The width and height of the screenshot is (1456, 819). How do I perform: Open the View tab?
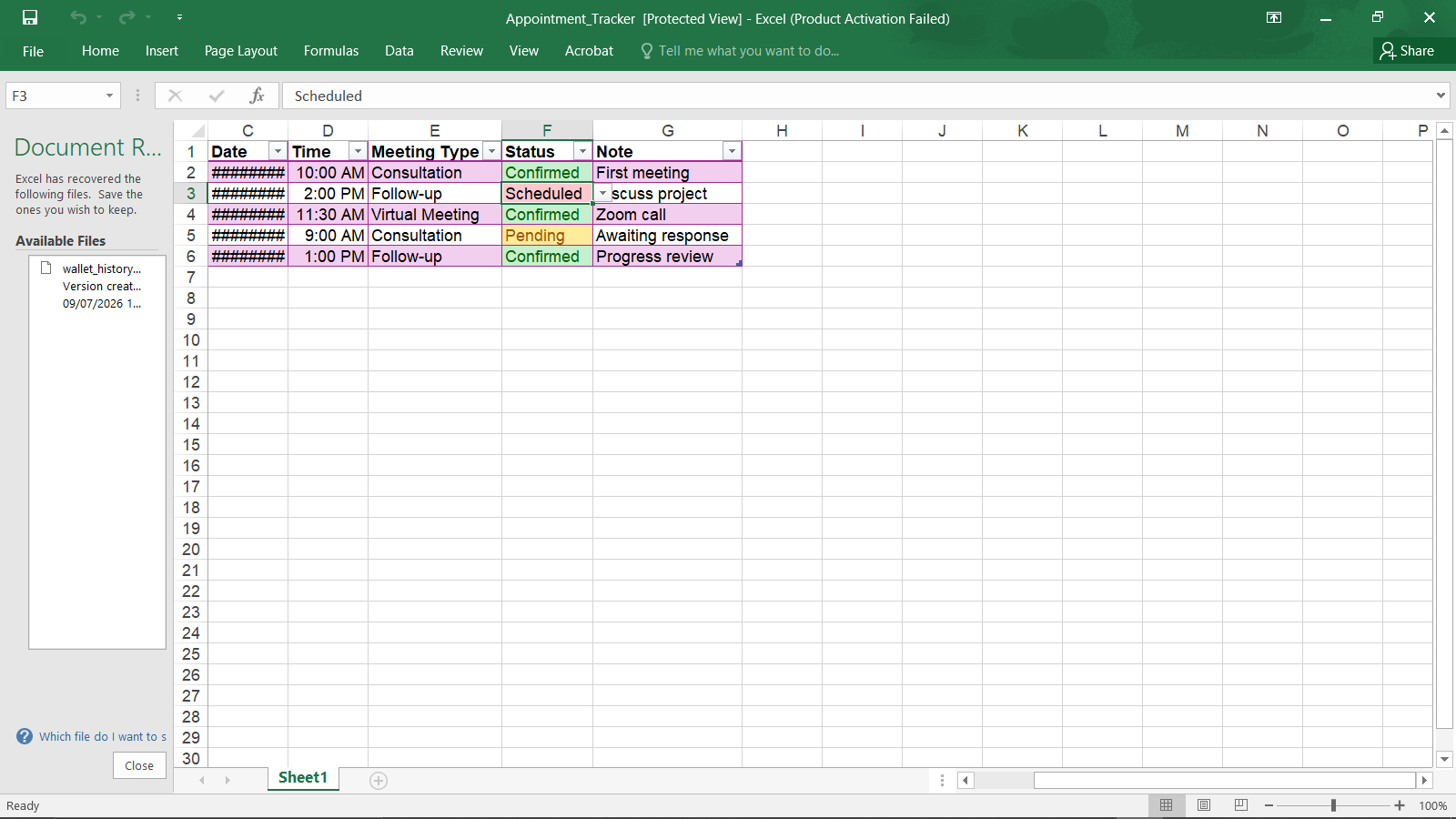[x=524, y=51]
